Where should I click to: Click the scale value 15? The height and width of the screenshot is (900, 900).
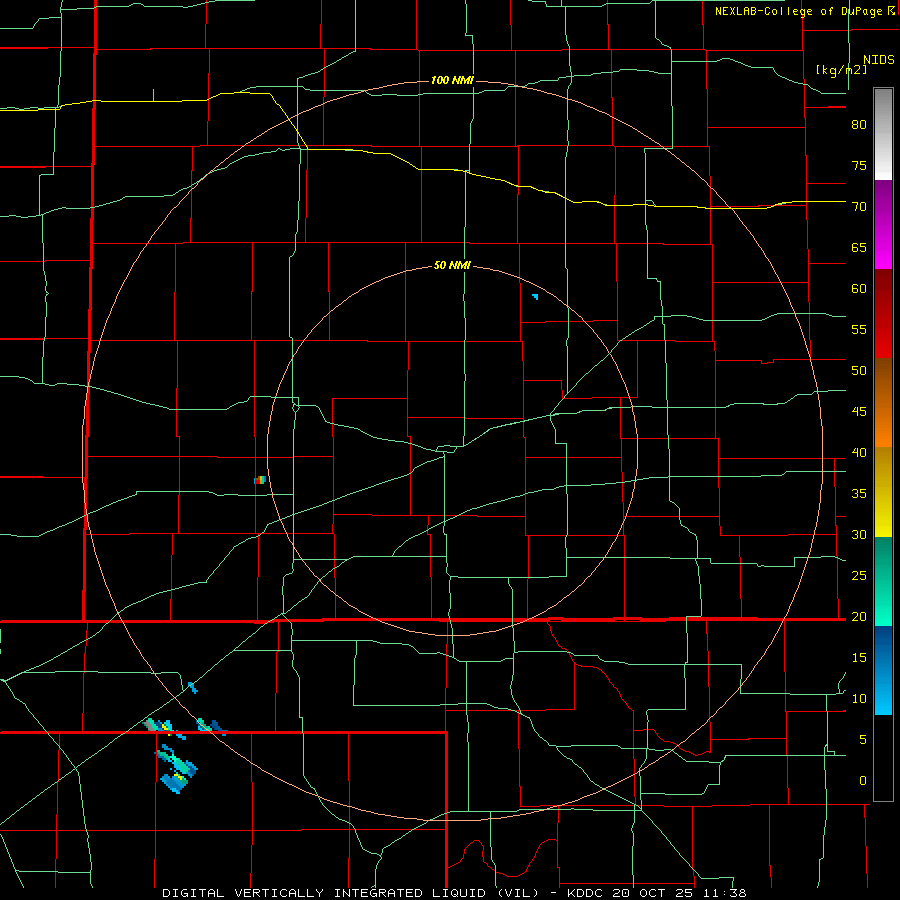(x=859, y=658)
